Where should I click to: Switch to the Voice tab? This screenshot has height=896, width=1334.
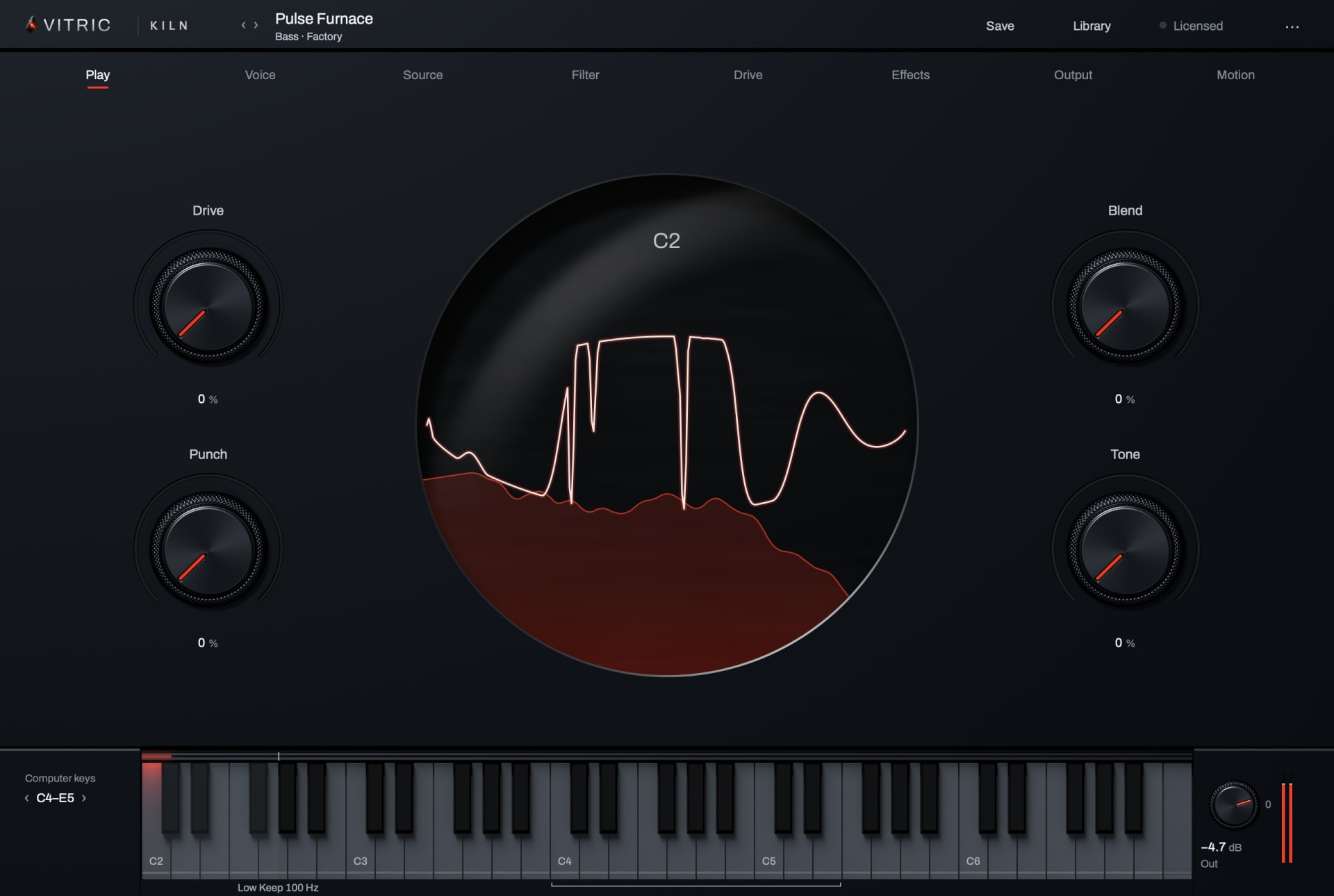260,75
